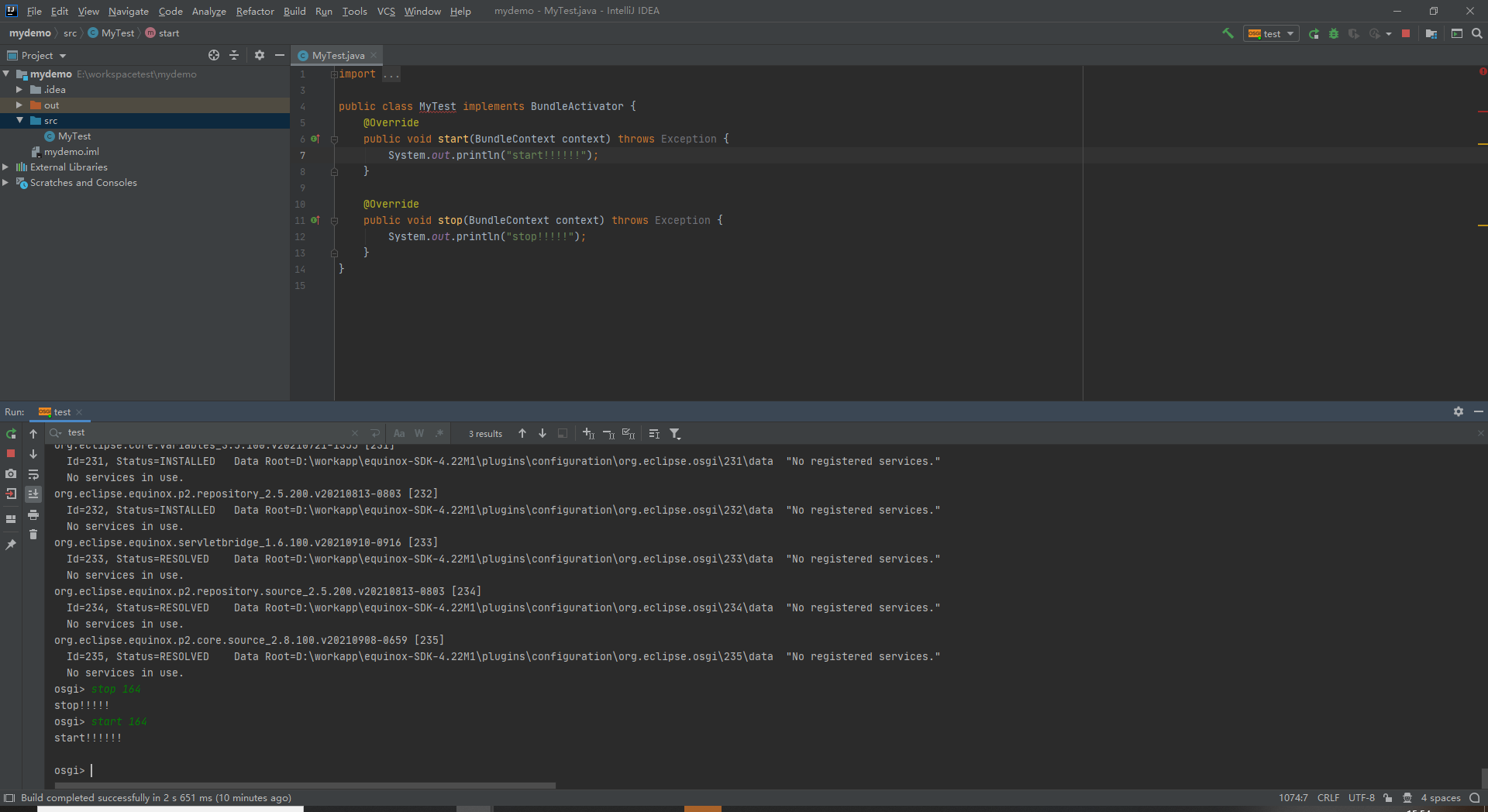Select the MyTest.java editor tab
Image resolution: width=1488 pixels, height=812 pixels.
(338, 56)
